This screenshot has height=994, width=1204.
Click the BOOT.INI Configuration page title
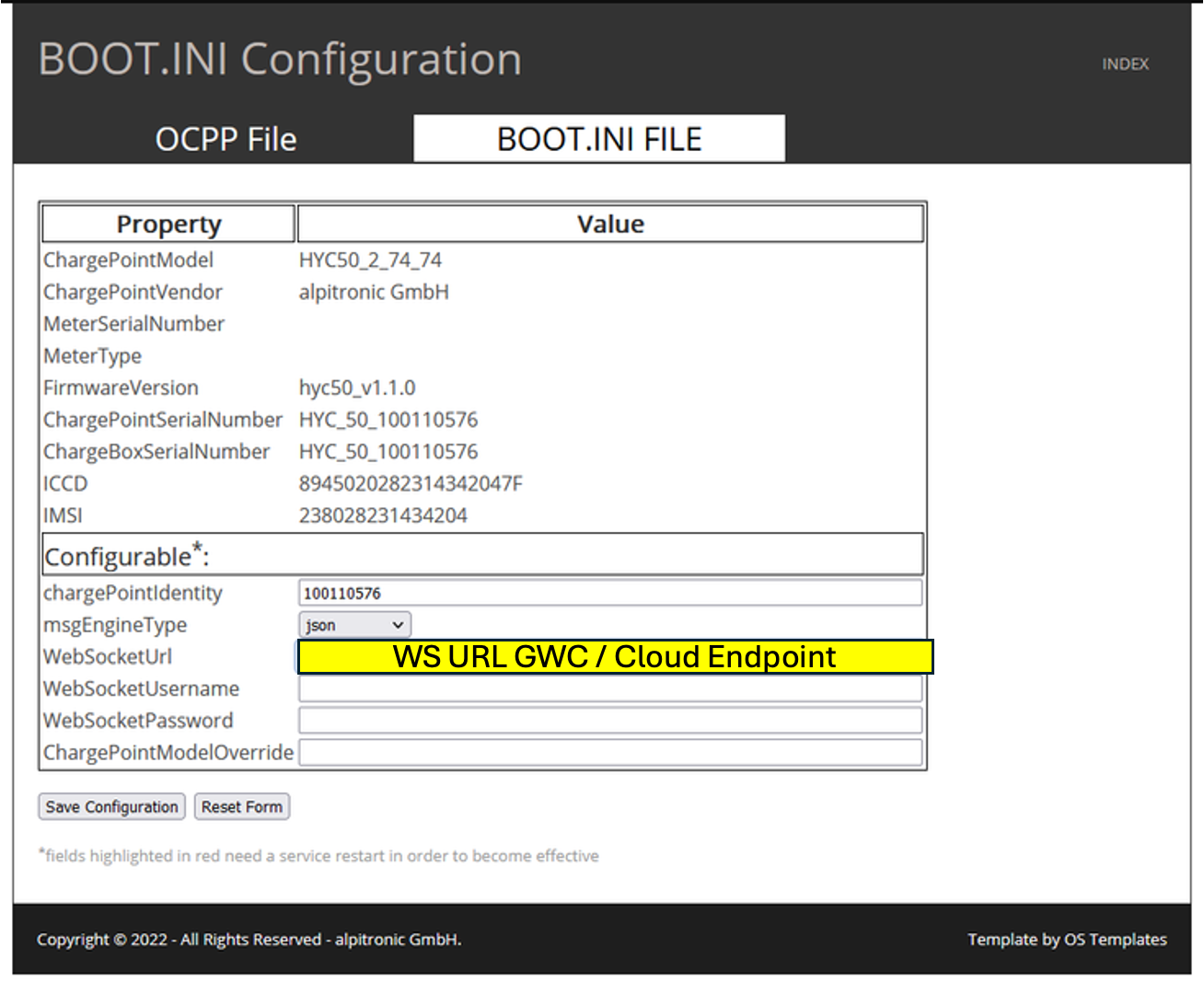[x=280, y=59]
